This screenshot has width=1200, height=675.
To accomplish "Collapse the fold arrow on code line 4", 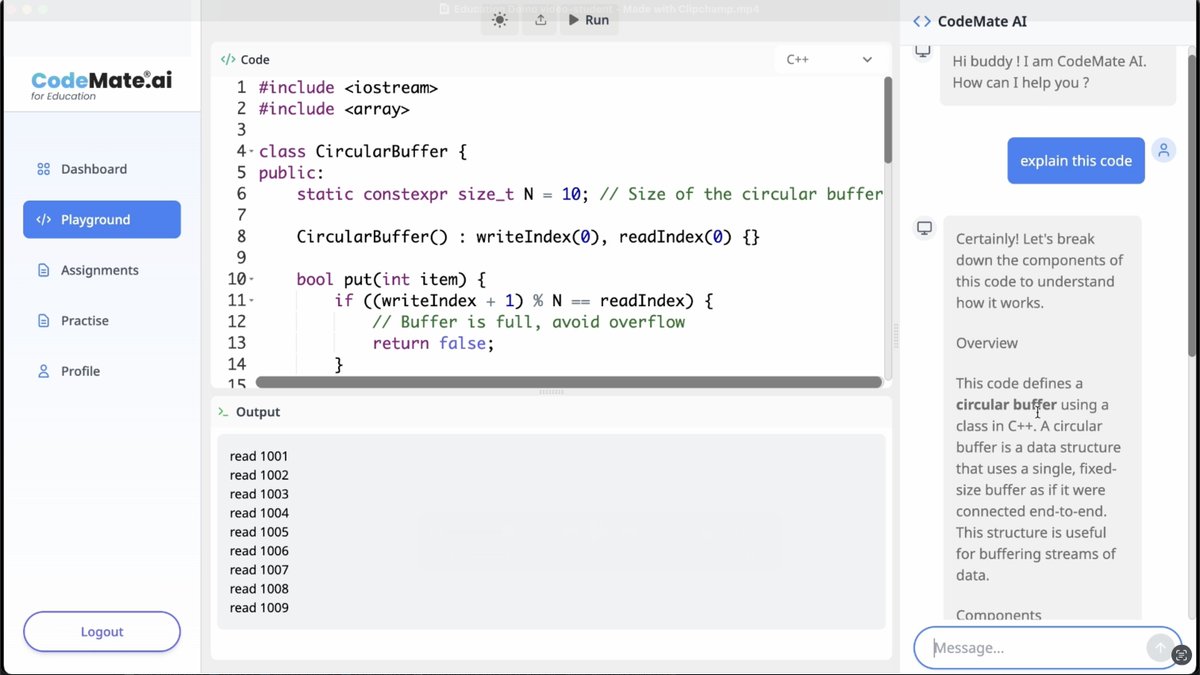I will click(251, 152).
